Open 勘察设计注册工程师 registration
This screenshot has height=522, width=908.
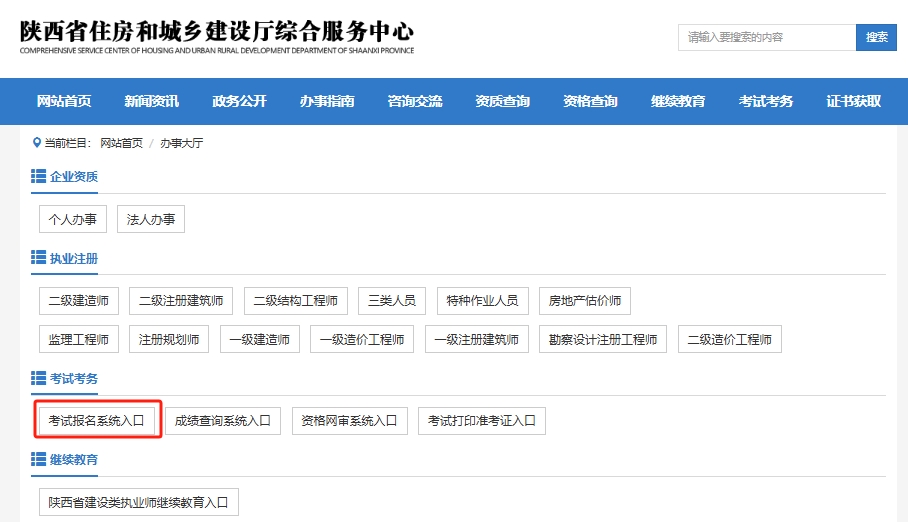pos(603,340)
